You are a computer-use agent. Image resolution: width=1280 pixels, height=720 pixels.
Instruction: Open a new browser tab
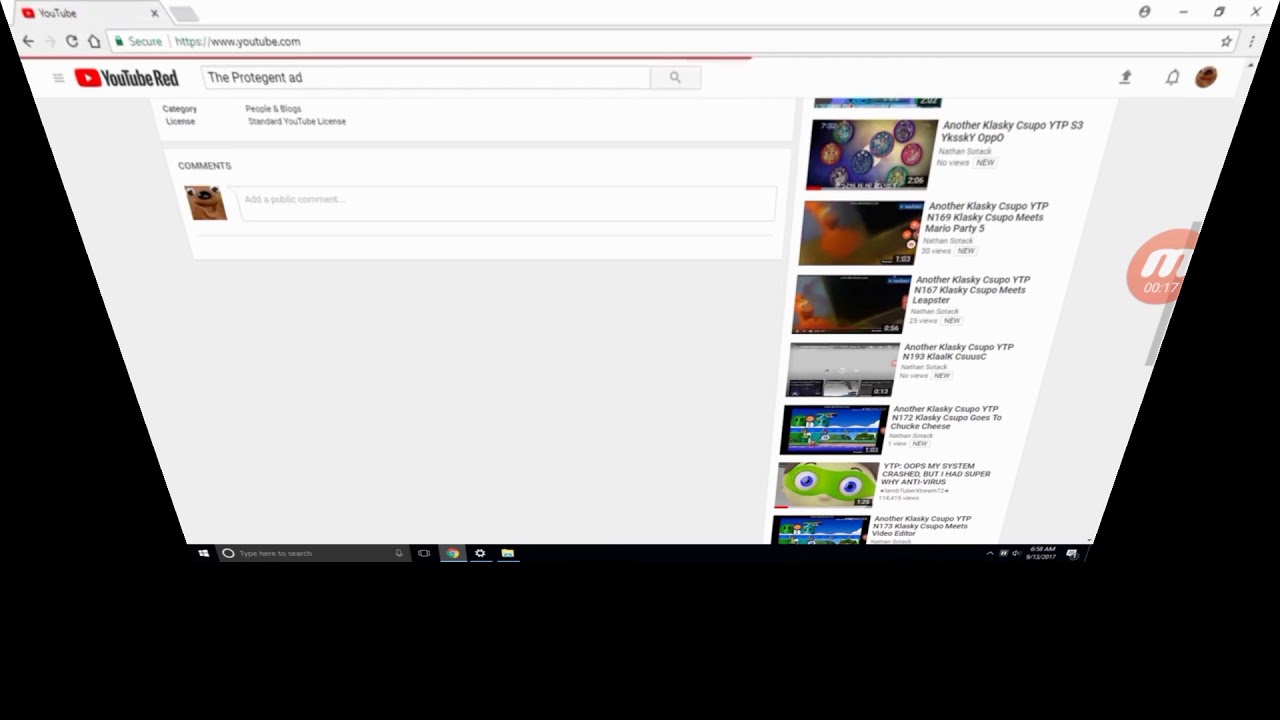pyautogui.click(x=184, y=14)
